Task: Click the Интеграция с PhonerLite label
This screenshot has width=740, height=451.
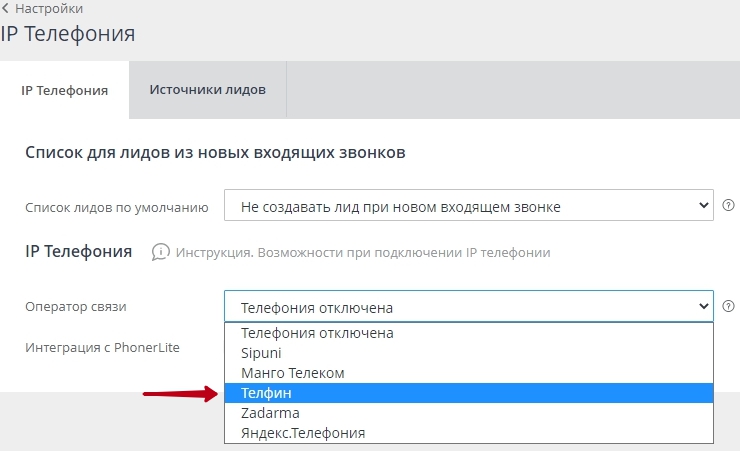Action: (x=115, y=346)
